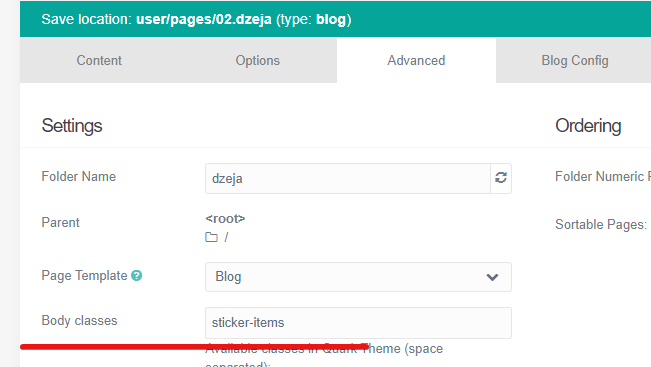Select the Advanced tab
The image size is (651, 367).
click(416, 61)
